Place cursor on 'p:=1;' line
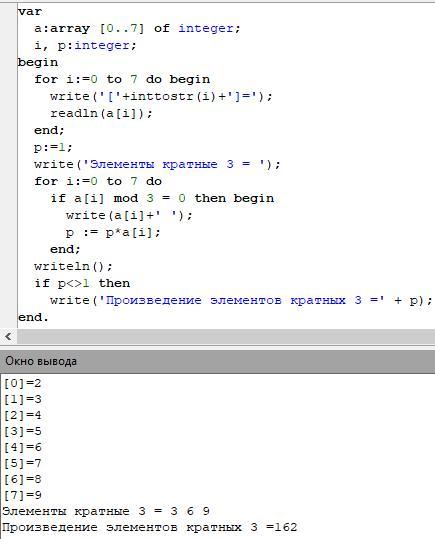 click(x=53, y=148)
